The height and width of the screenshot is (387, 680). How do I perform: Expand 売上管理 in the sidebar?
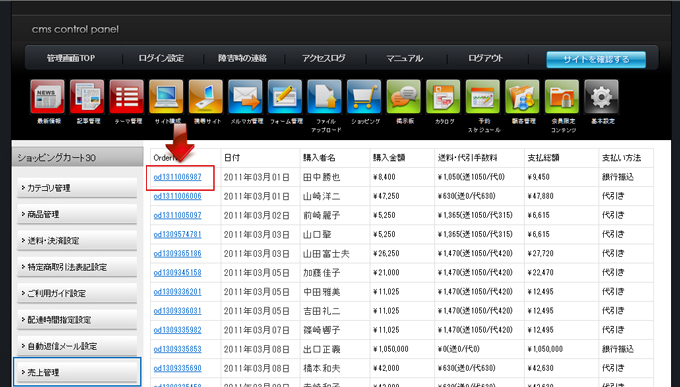click(77, 372)
